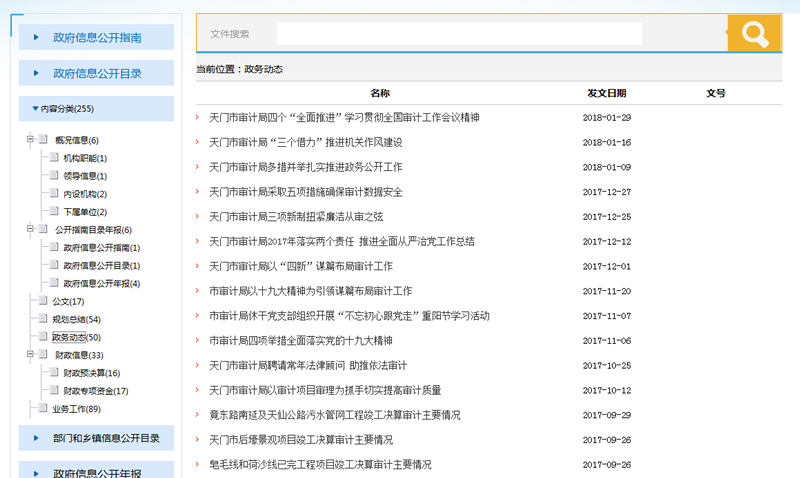Screen dimensions: 800x478
Task: Click the arrow icon beside 政府信息公开指南
Action: click(37, 38)
